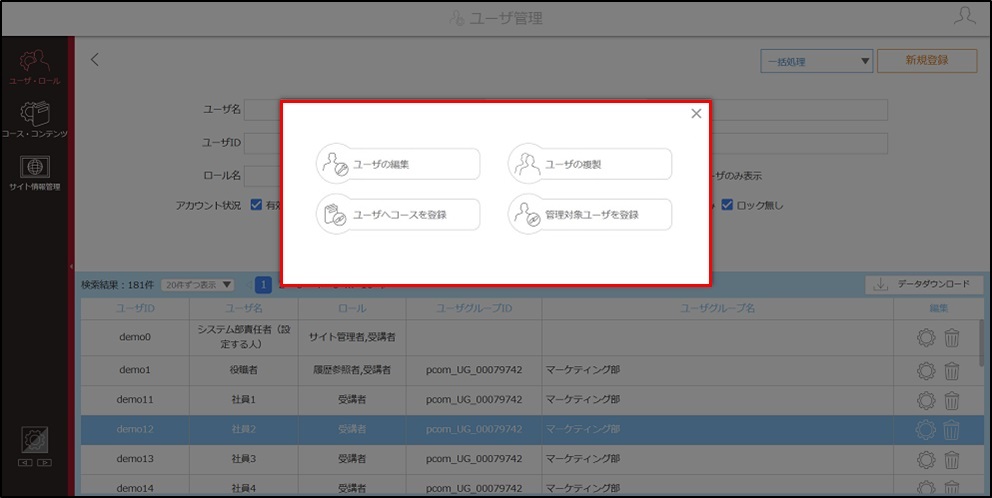Toggle the 有効 account status checkbox
Image resolution: width=992 pixels, height=498 pixels.
point(256,205)
